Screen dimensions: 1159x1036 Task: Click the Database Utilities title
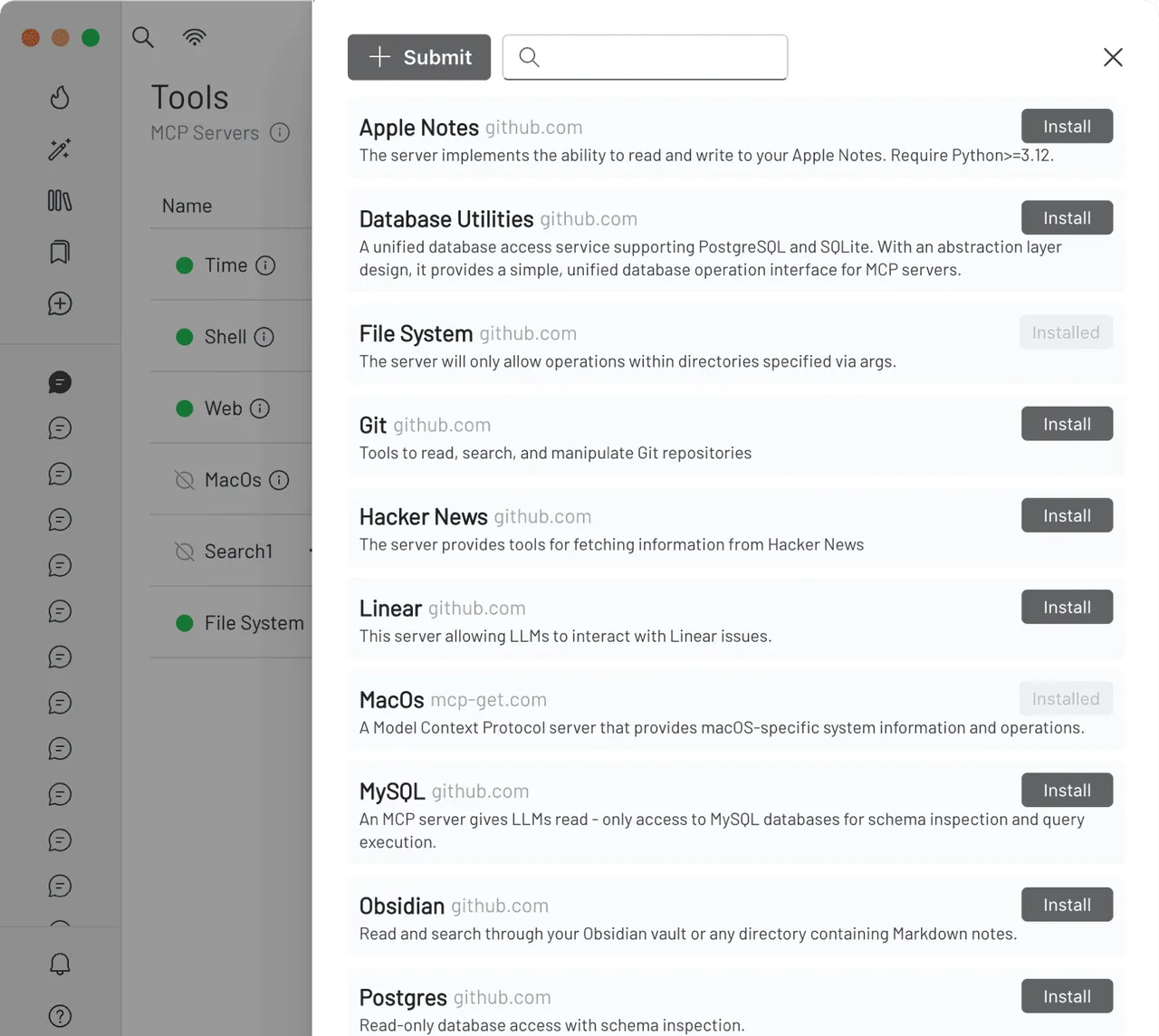pyautogui.click(x=446, y=219)
